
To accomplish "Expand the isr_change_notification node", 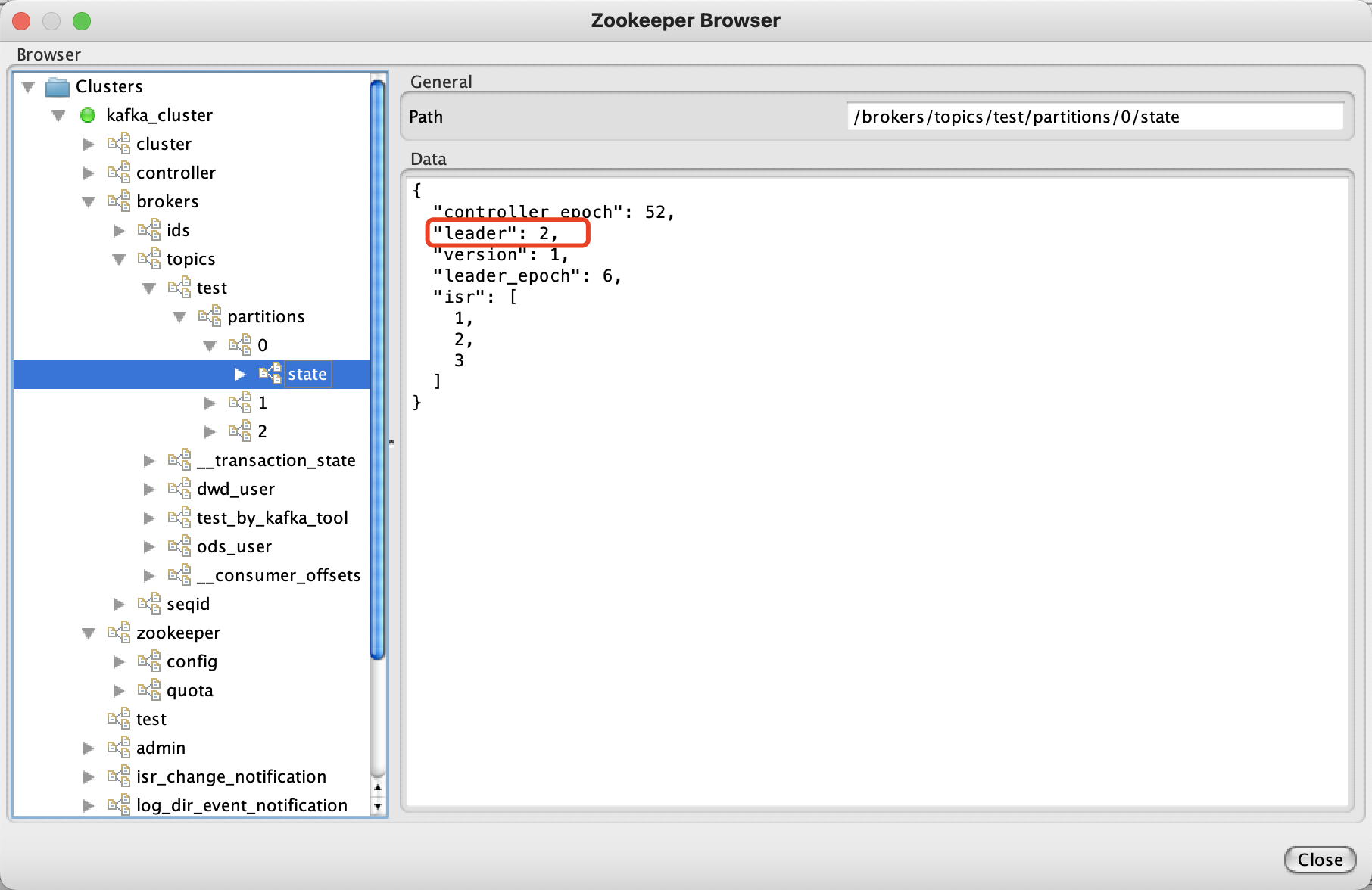I will click(x=89, y=776).
